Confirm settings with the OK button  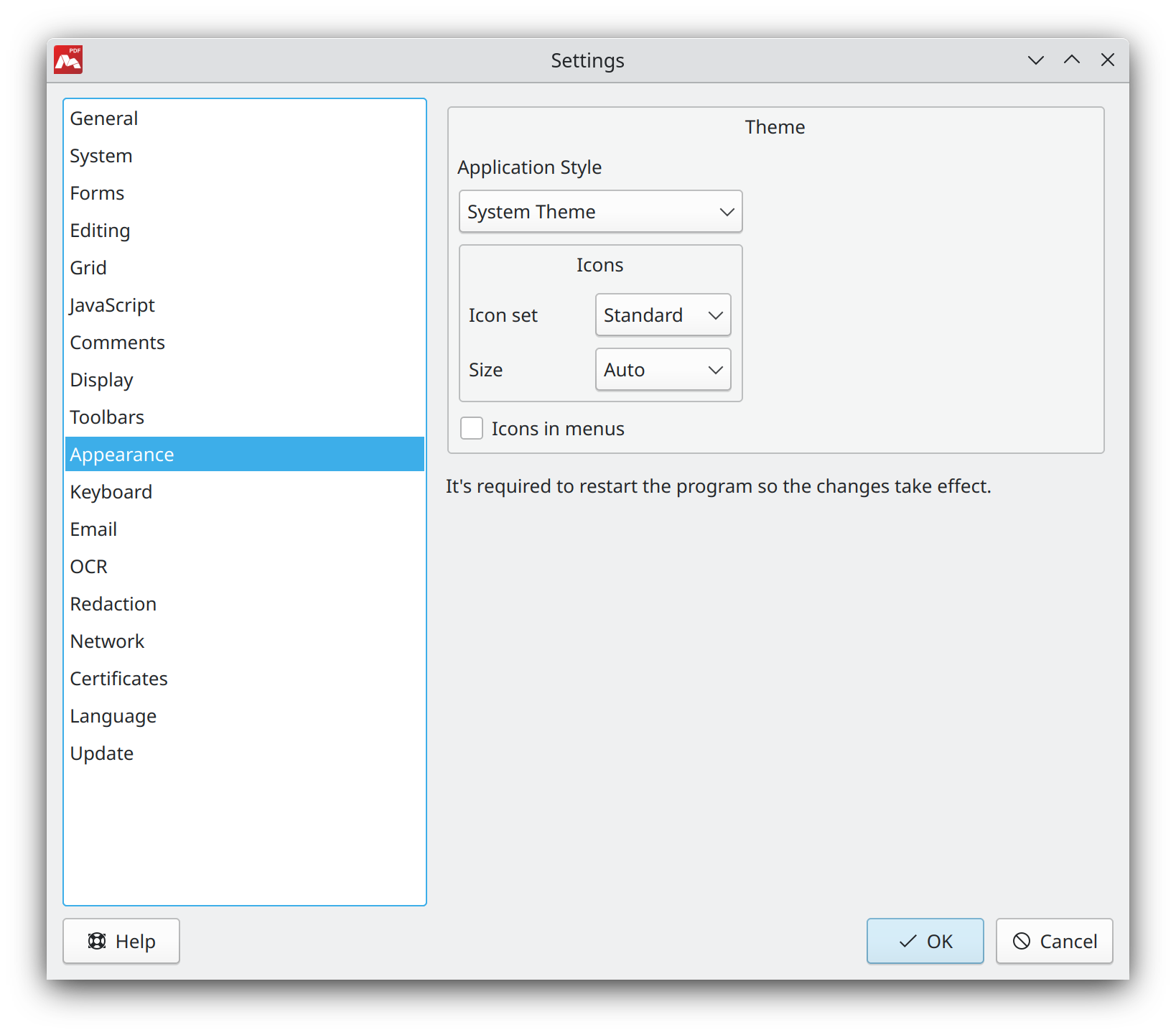click(x=925, y=941)
